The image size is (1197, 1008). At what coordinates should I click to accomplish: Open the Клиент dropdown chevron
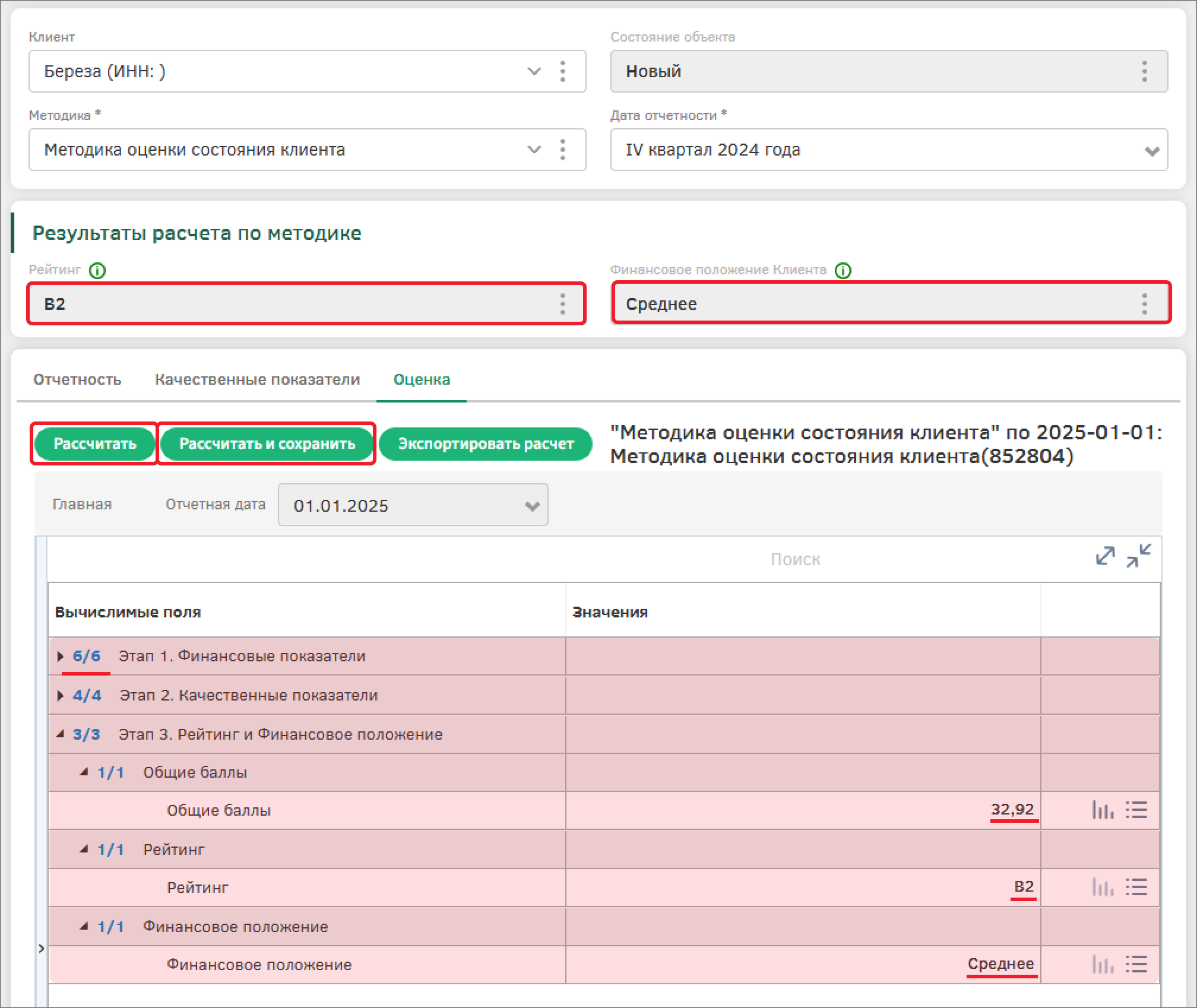coord(534,71)
